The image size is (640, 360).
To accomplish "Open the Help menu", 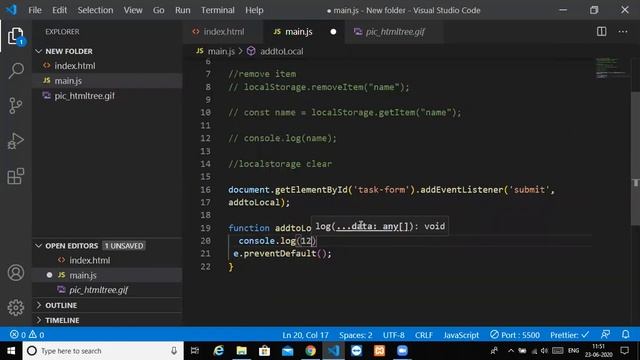I will [254, 10].
